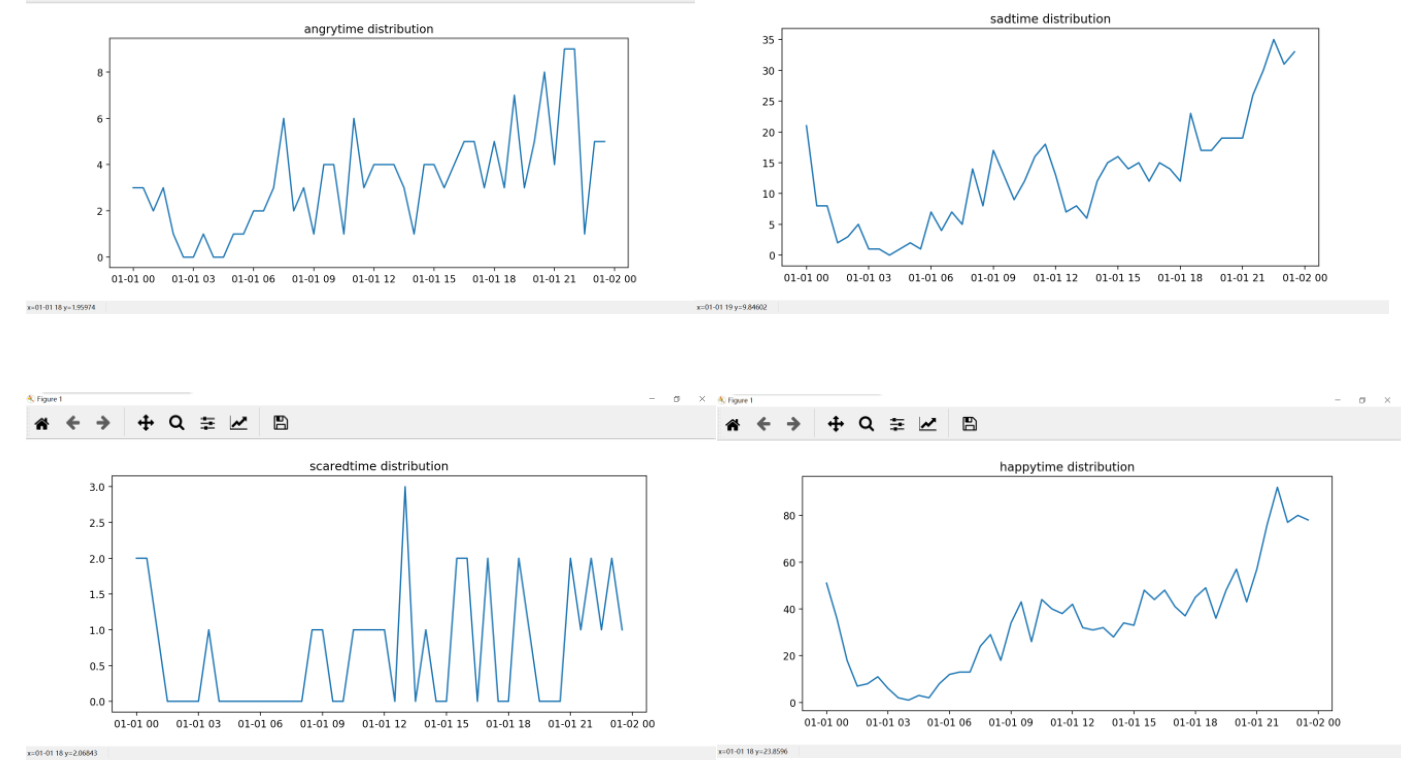Open axis curve editor in scaredtime figure toolbar
This screenshot has width=1414, height=766.
tap(238, 423)
